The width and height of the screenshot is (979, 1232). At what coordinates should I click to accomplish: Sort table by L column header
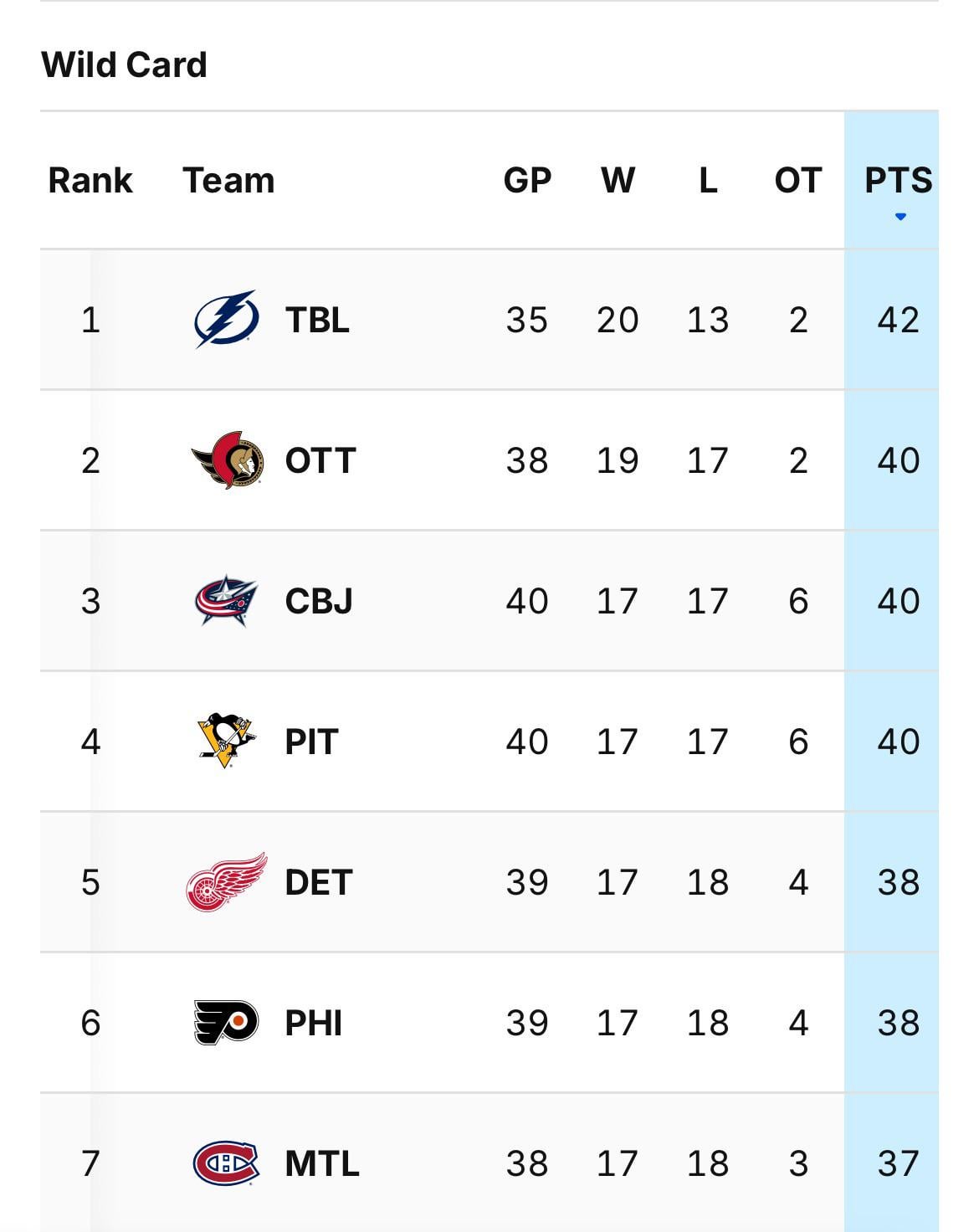(708, 180)
